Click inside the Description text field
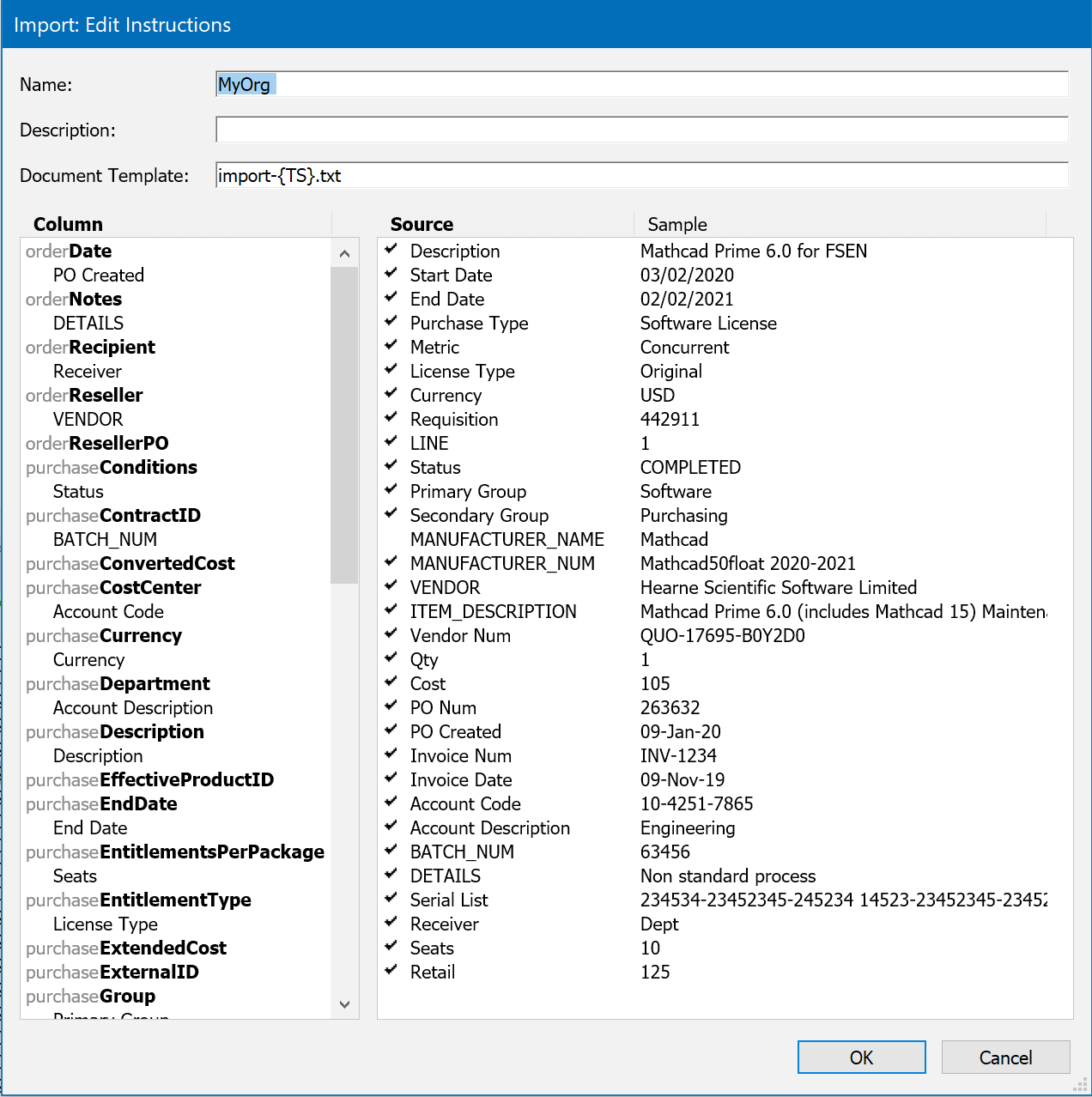The image size is (1092, 1097). pos(601,129)
